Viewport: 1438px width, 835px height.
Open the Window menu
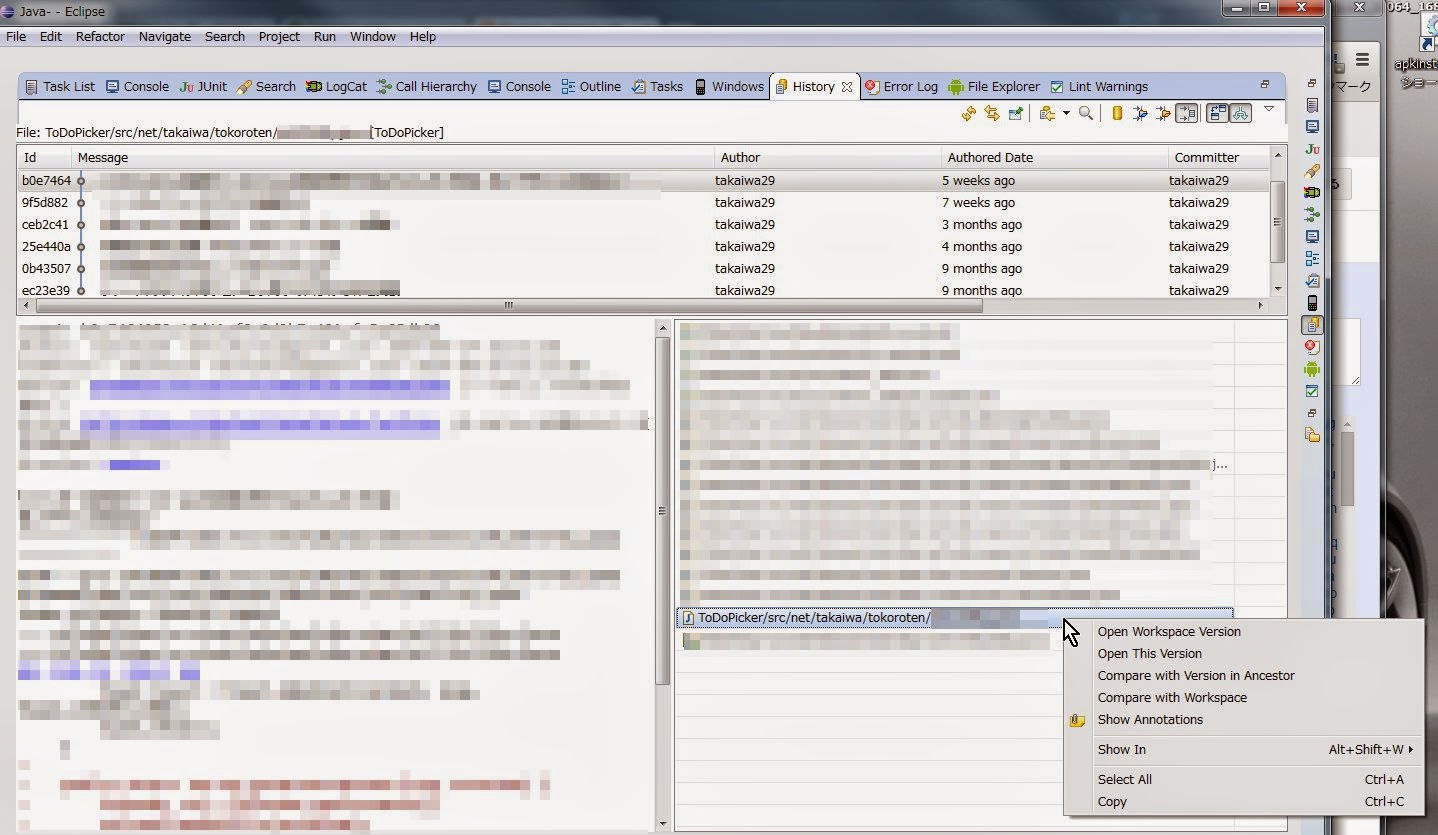[x=372, y=36]
